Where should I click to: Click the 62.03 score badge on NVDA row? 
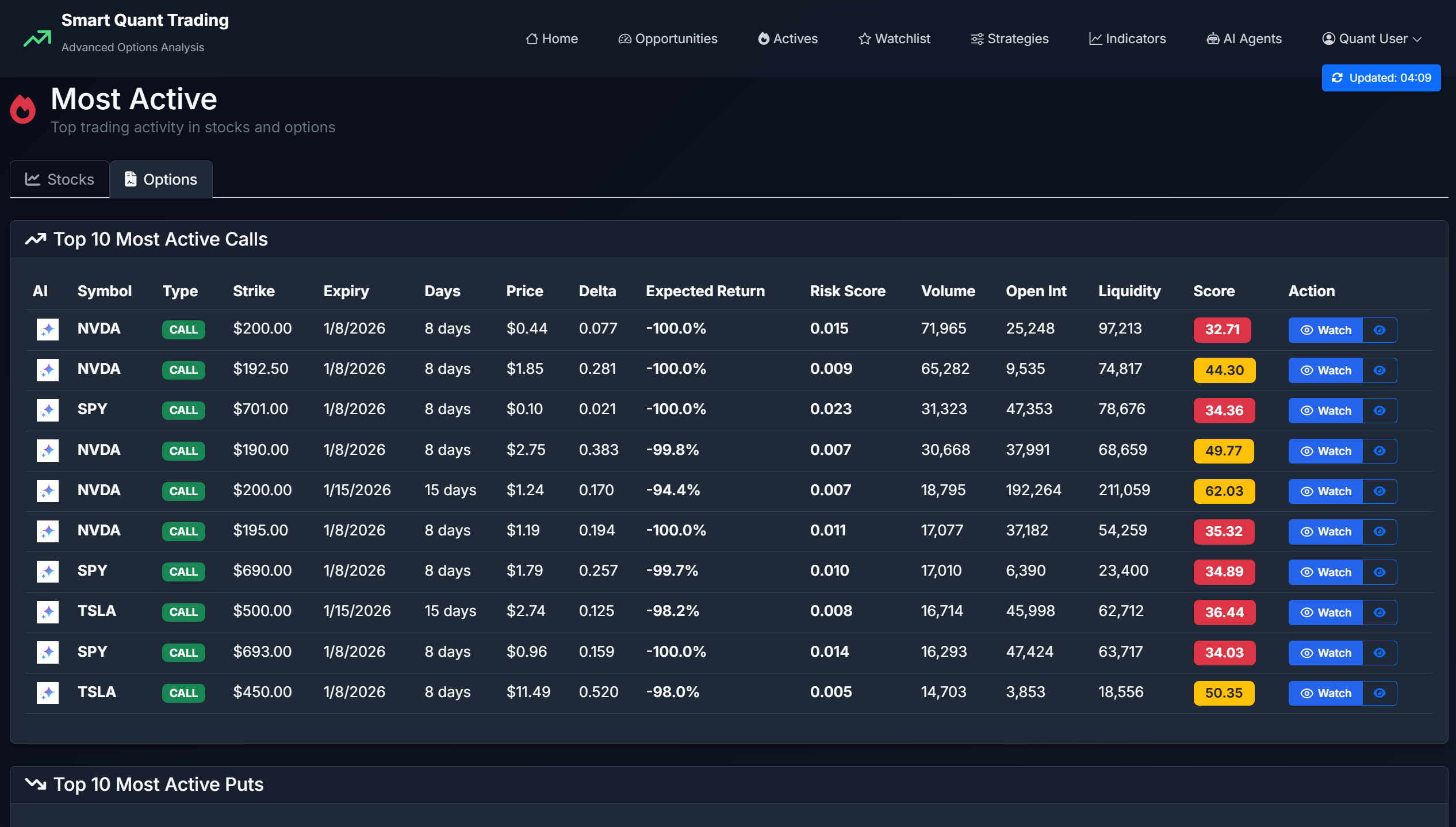click(x=1224, y=491)
